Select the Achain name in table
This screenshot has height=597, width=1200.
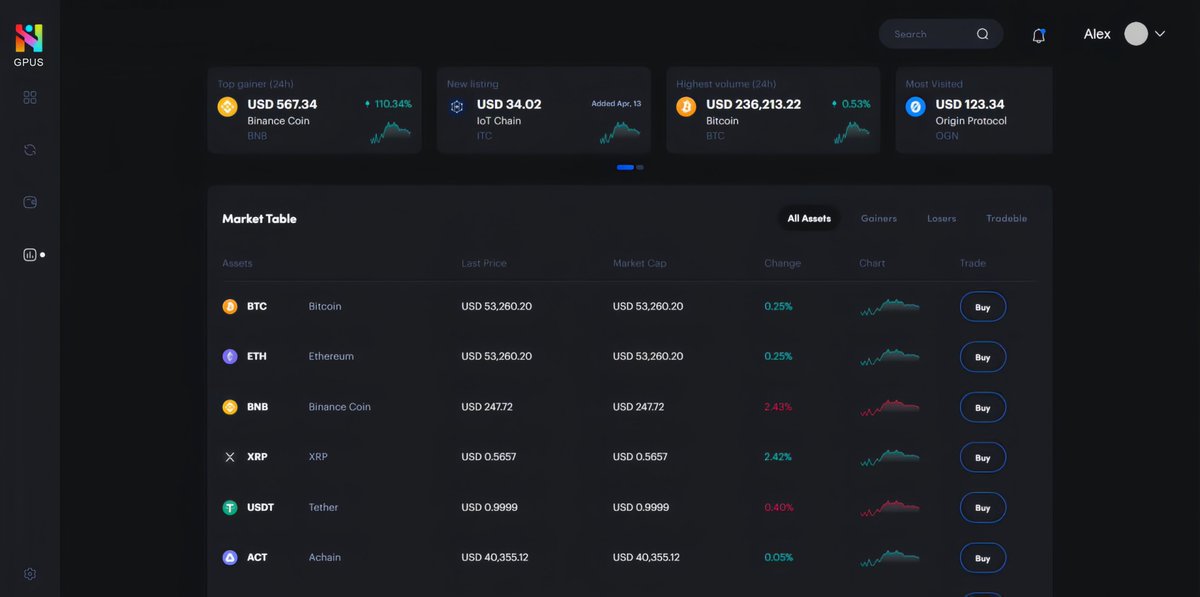324,557
